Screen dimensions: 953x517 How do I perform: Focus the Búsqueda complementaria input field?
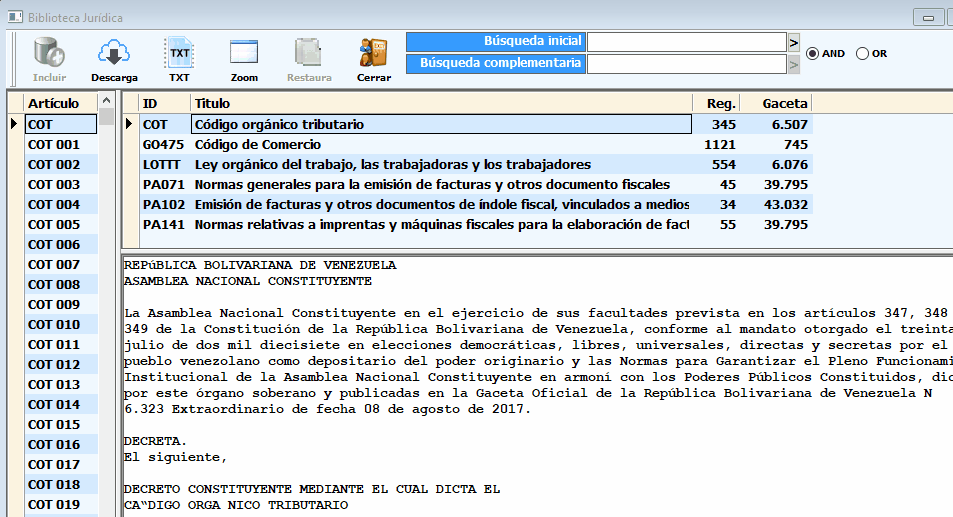(x=686, y=64)
